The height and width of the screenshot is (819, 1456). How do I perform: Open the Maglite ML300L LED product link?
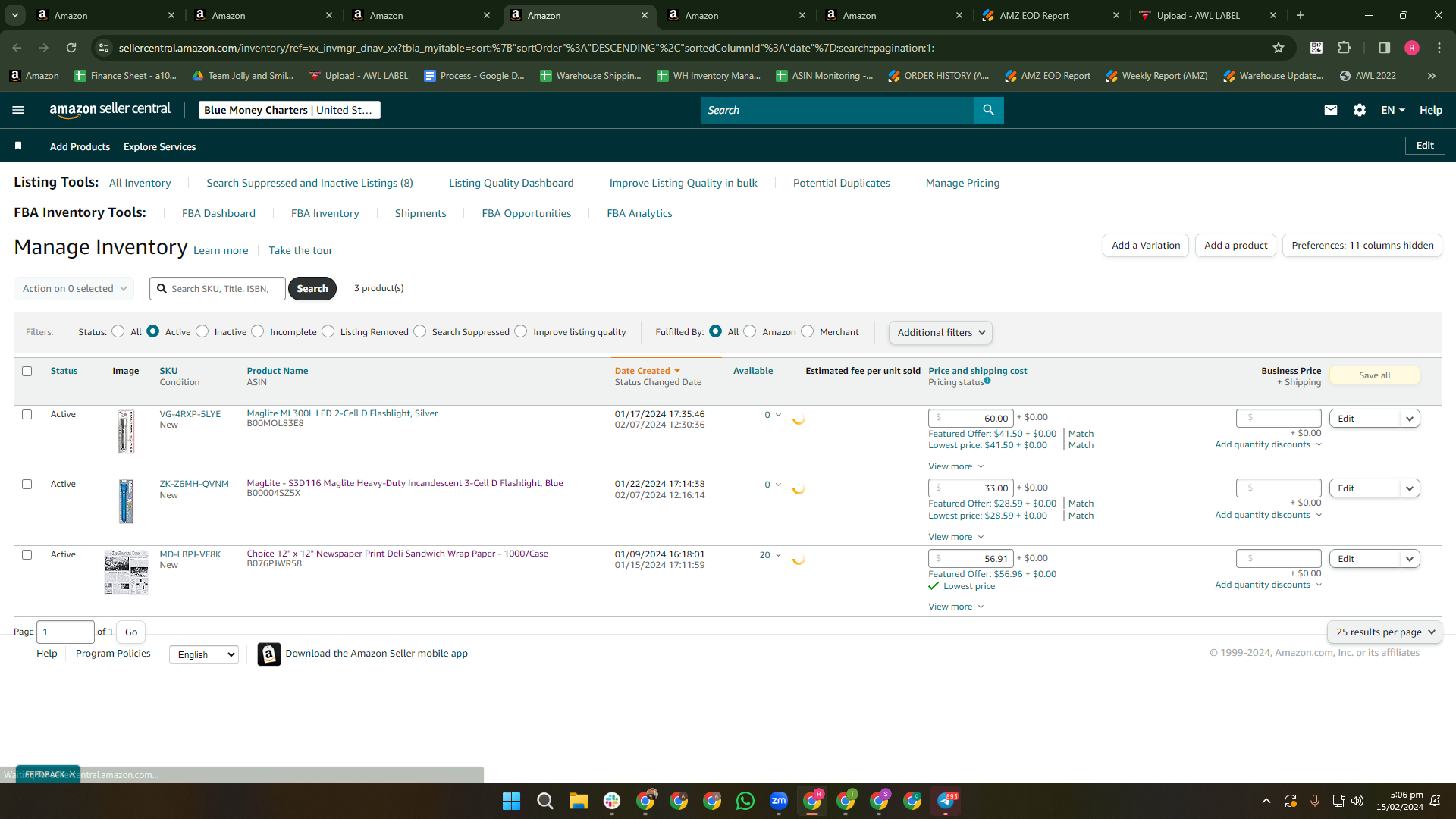342,413
